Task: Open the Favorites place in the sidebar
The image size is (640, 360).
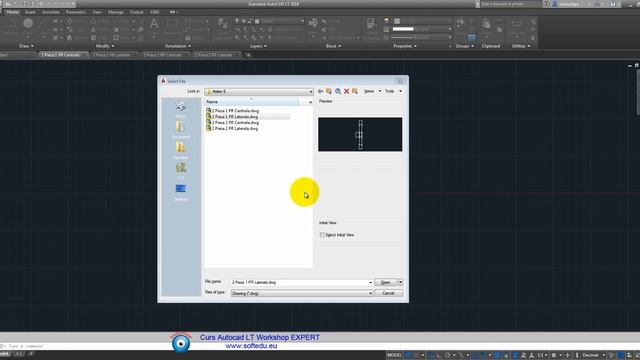Action: tap(181, 151)
